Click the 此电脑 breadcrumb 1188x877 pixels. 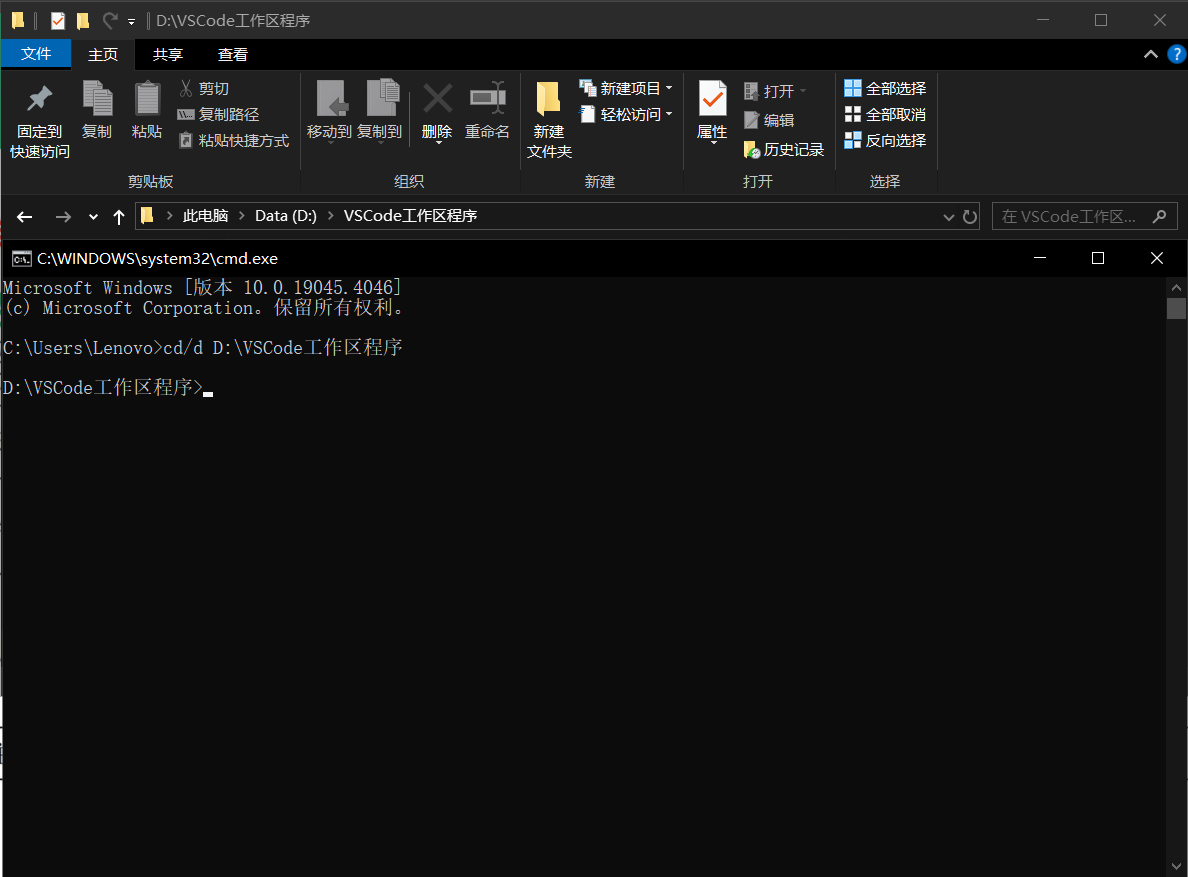(205, 216)
